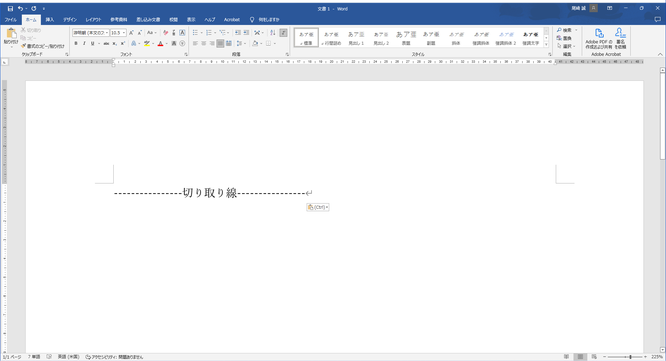Click the Enclose Characters circled icon
666x361 pixels.
click(x=182, y=43)
